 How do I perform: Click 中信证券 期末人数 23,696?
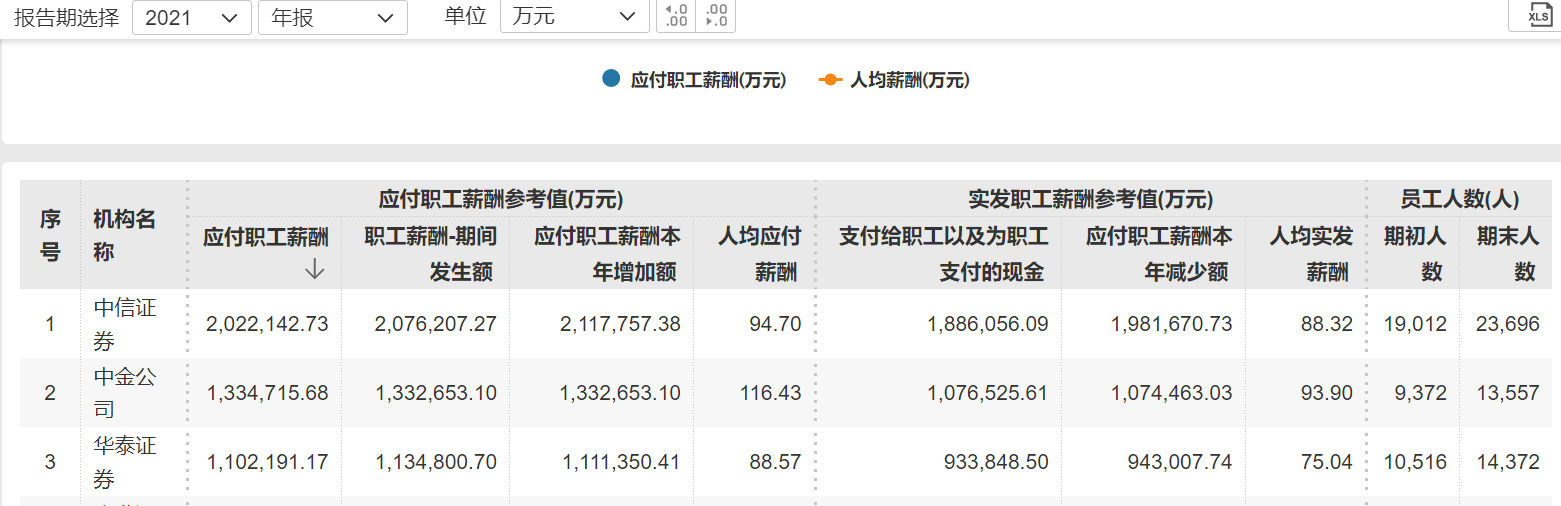tap(1508, 324)
